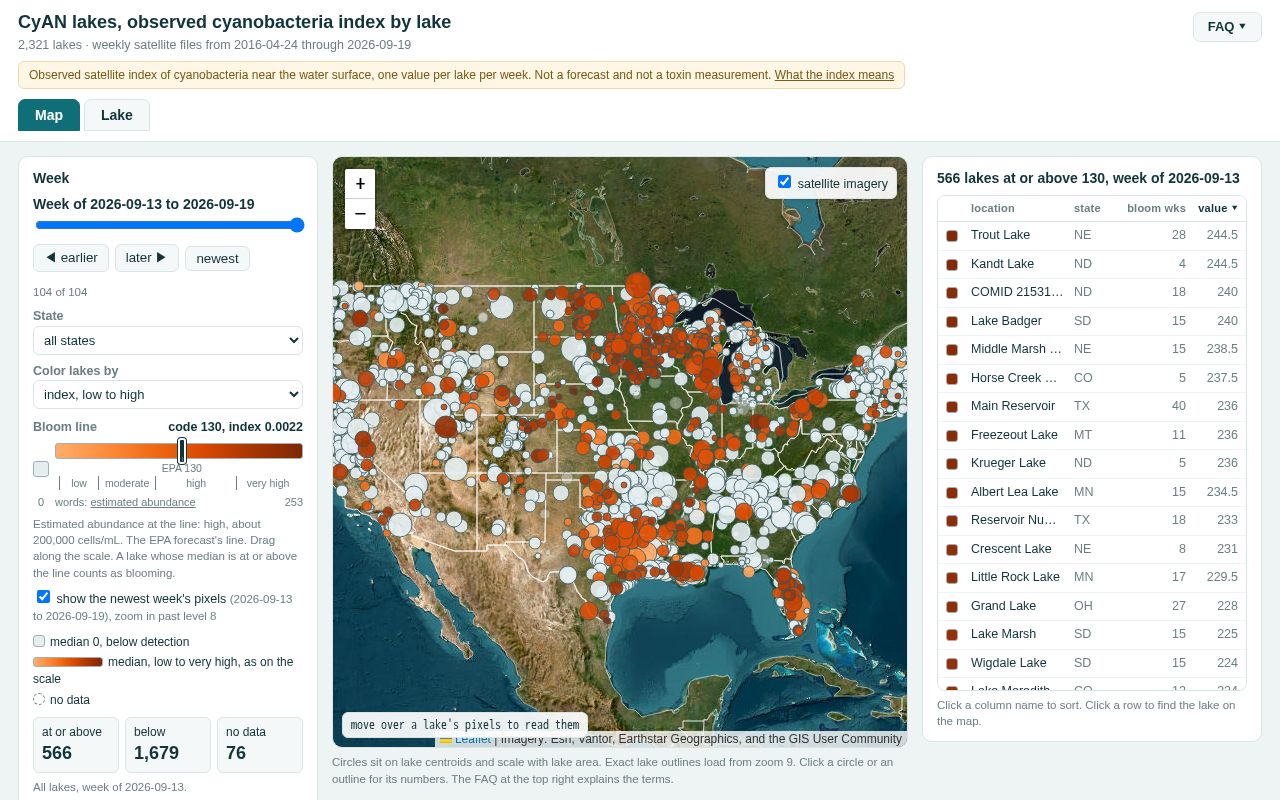The width and height of the screenshot is (1280, 800).
Task: Select the Little Rock Lake row
Action: [x=1092, y=577]
